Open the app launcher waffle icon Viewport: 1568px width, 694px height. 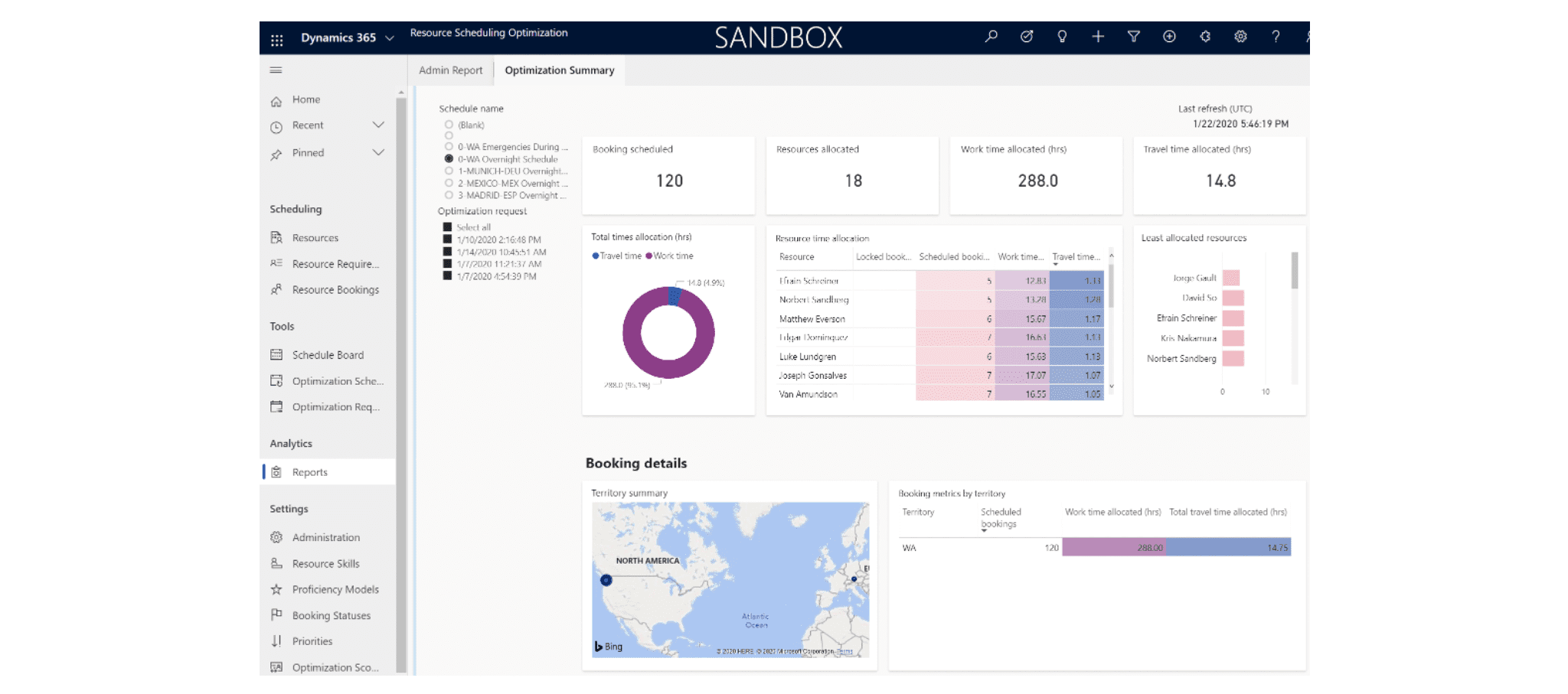[276, 39]
